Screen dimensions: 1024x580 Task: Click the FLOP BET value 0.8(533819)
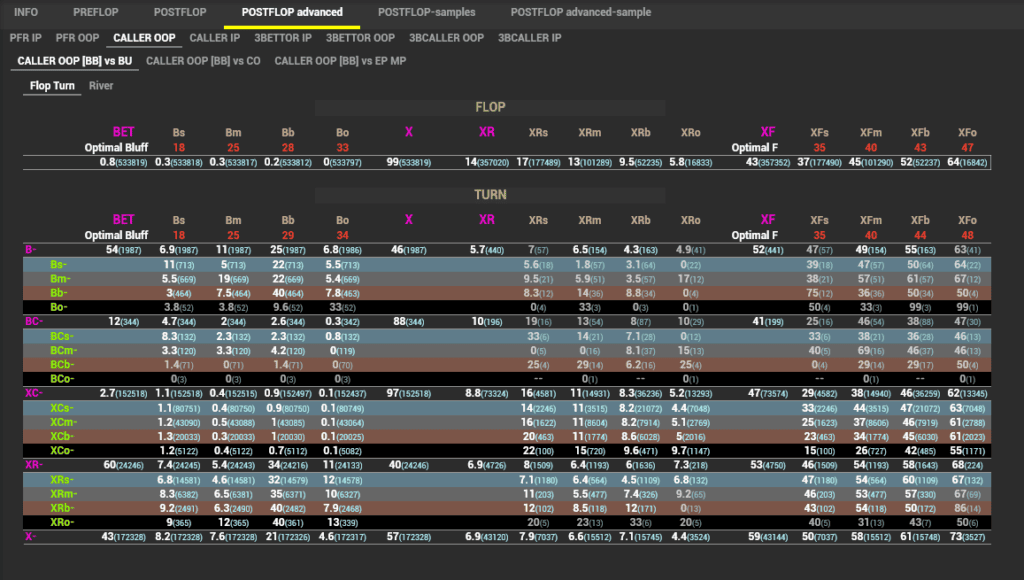(x=123, y=162)
